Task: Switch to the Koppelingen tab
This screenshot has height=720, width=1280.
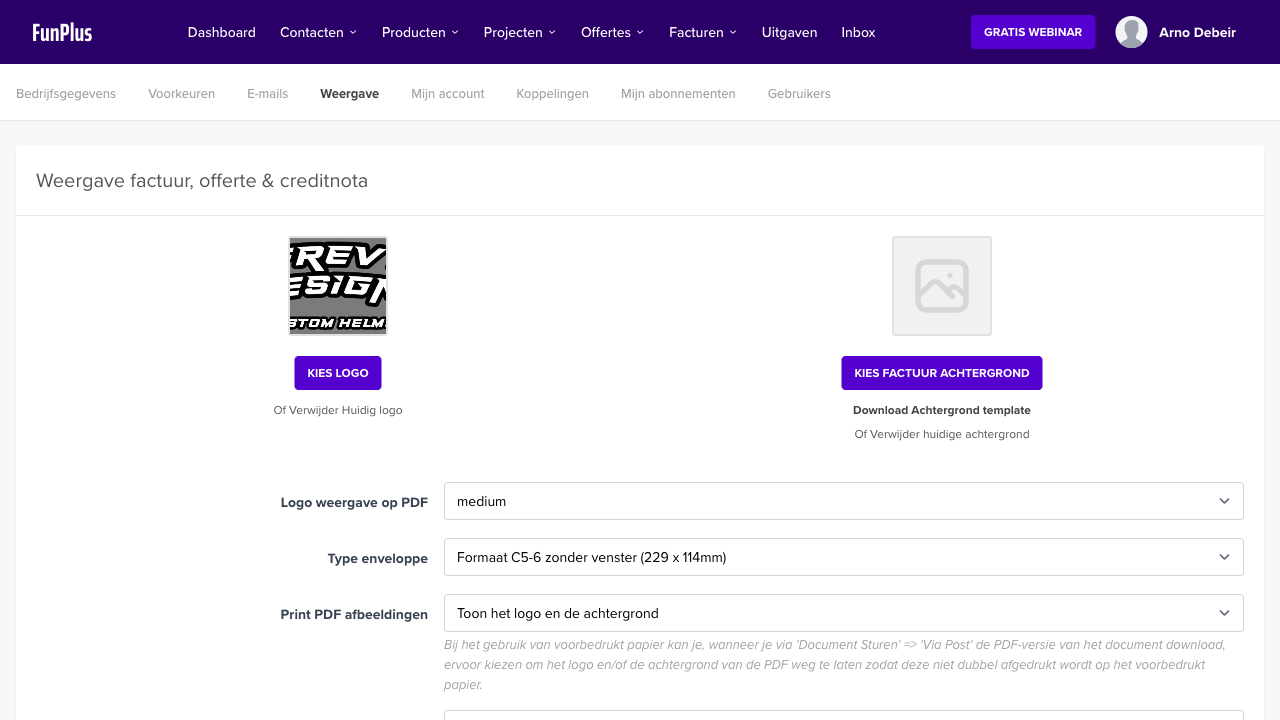Action: 552,93
